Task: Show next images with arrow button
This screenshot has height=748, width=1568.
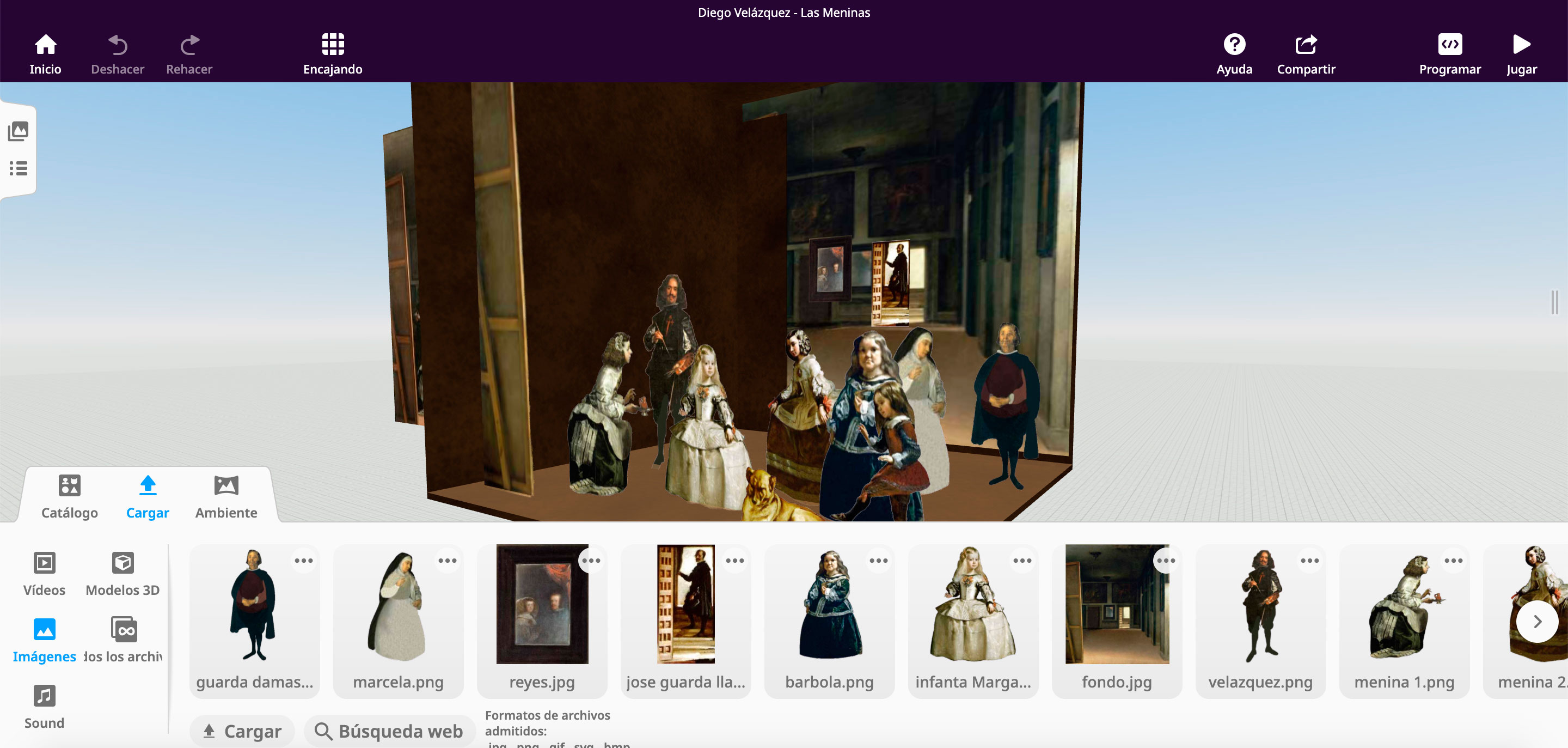Action: [x=1536, y=621]
